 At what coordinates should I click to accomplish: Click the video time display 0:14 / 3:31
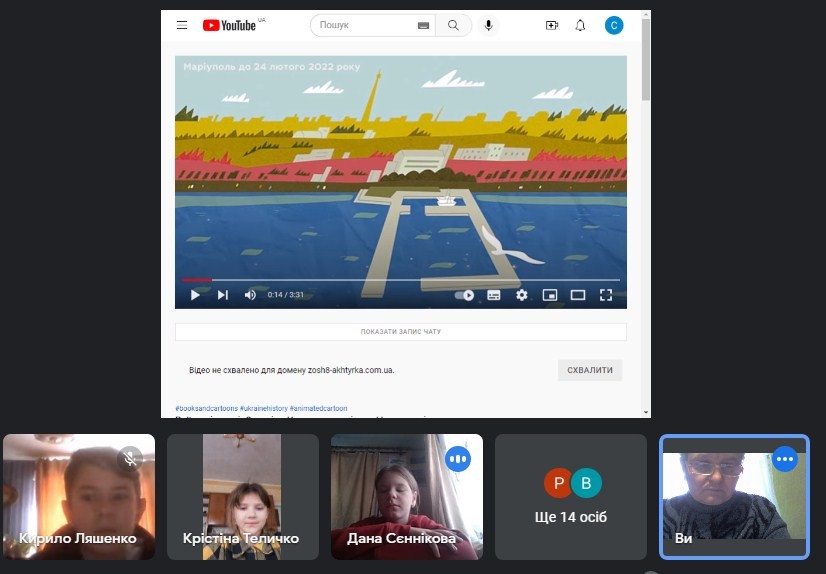point(286,295)
